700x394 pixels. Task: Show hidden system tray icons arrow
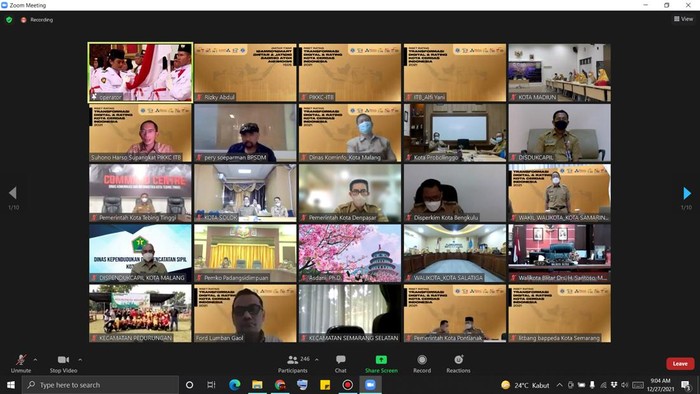pos(559,385)
